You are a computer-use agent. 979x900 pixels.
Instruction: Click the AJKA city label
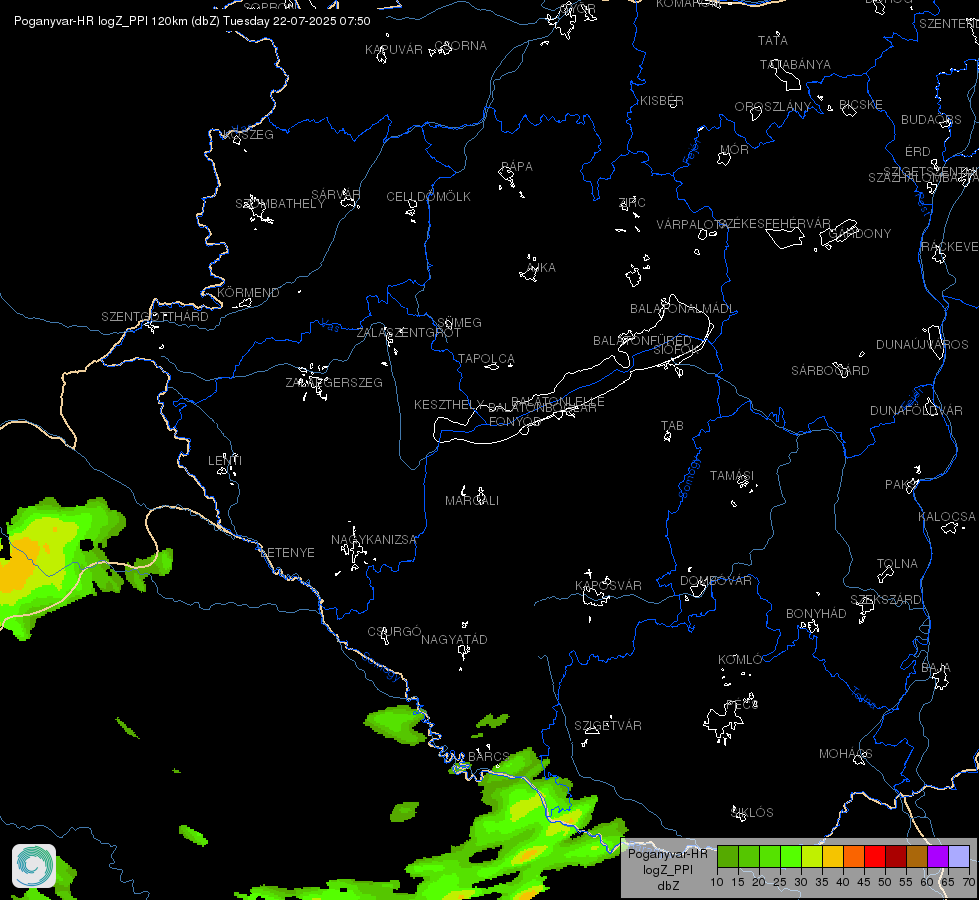click(541, 268)
